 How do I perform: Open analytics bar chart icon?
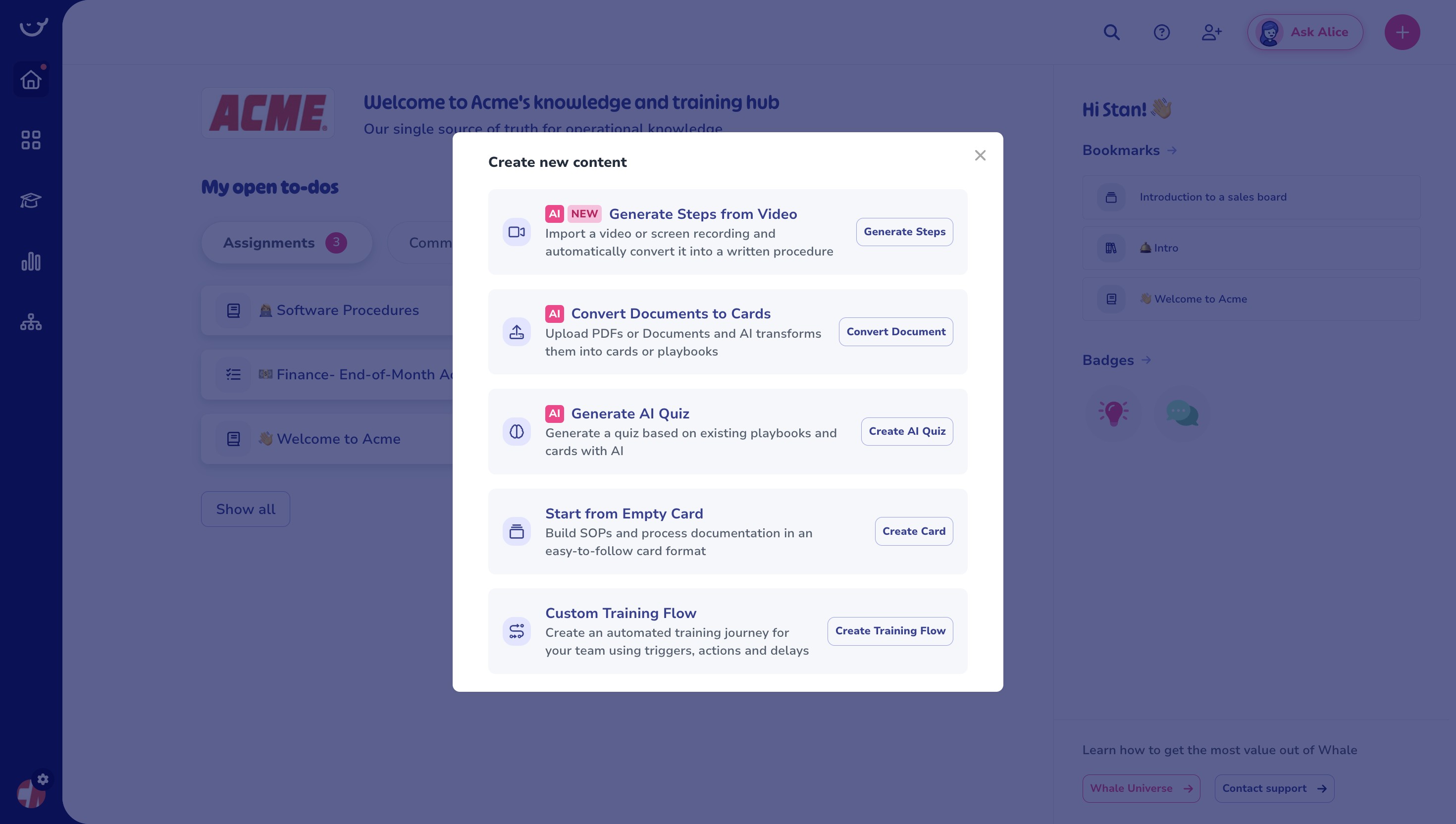pyautogui.click(x=31, y=261)
